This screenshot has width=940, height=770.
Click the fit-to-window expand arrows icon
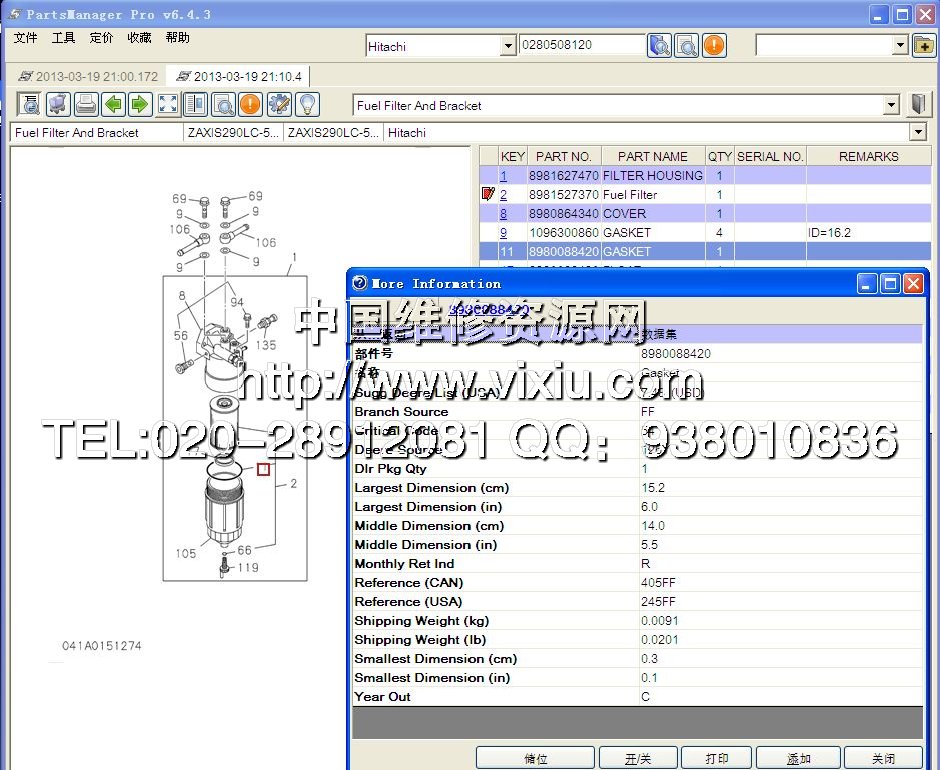point(168,104)
